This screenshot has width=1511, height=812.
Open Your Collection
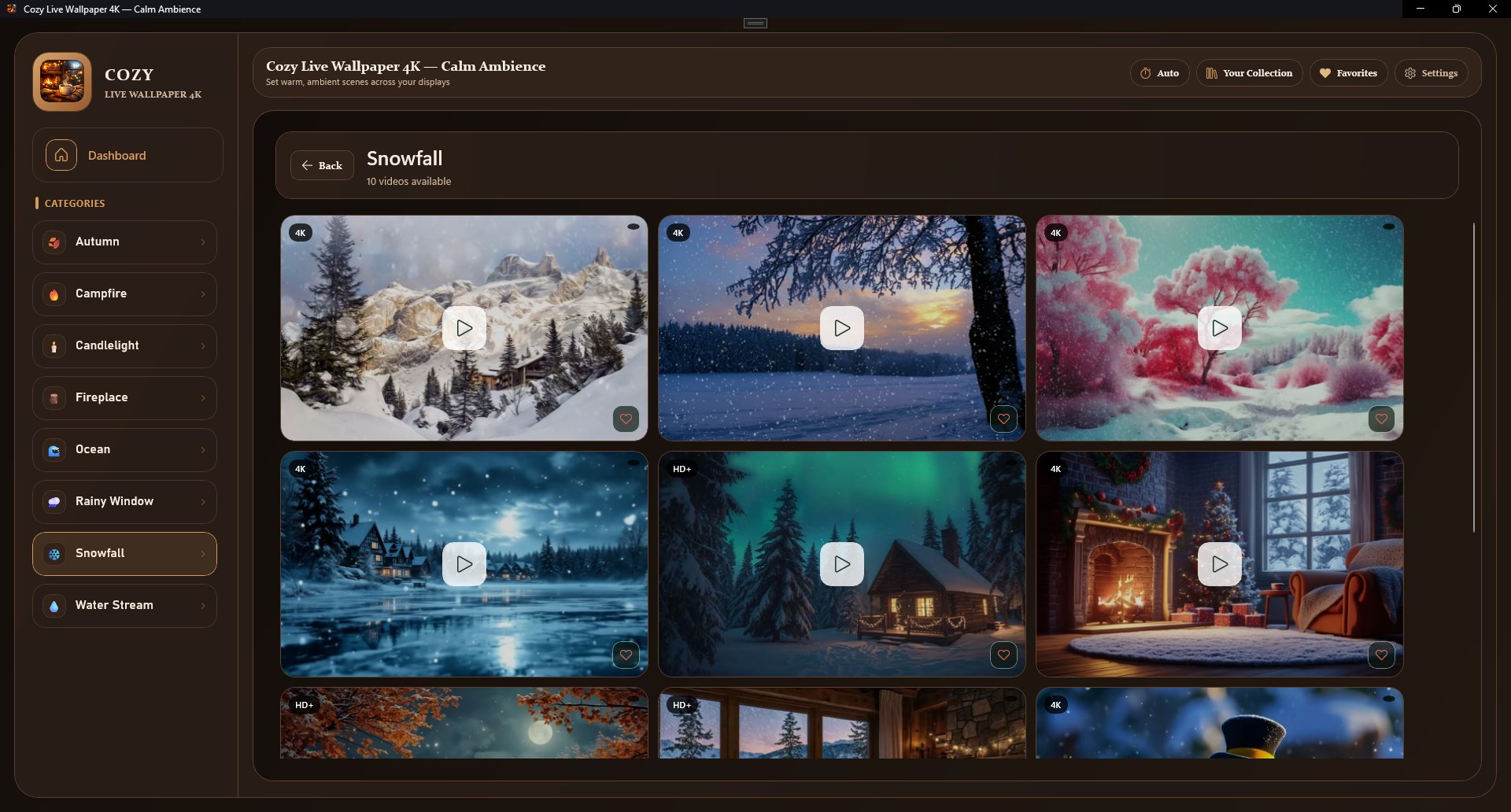tap(1250, 73)
